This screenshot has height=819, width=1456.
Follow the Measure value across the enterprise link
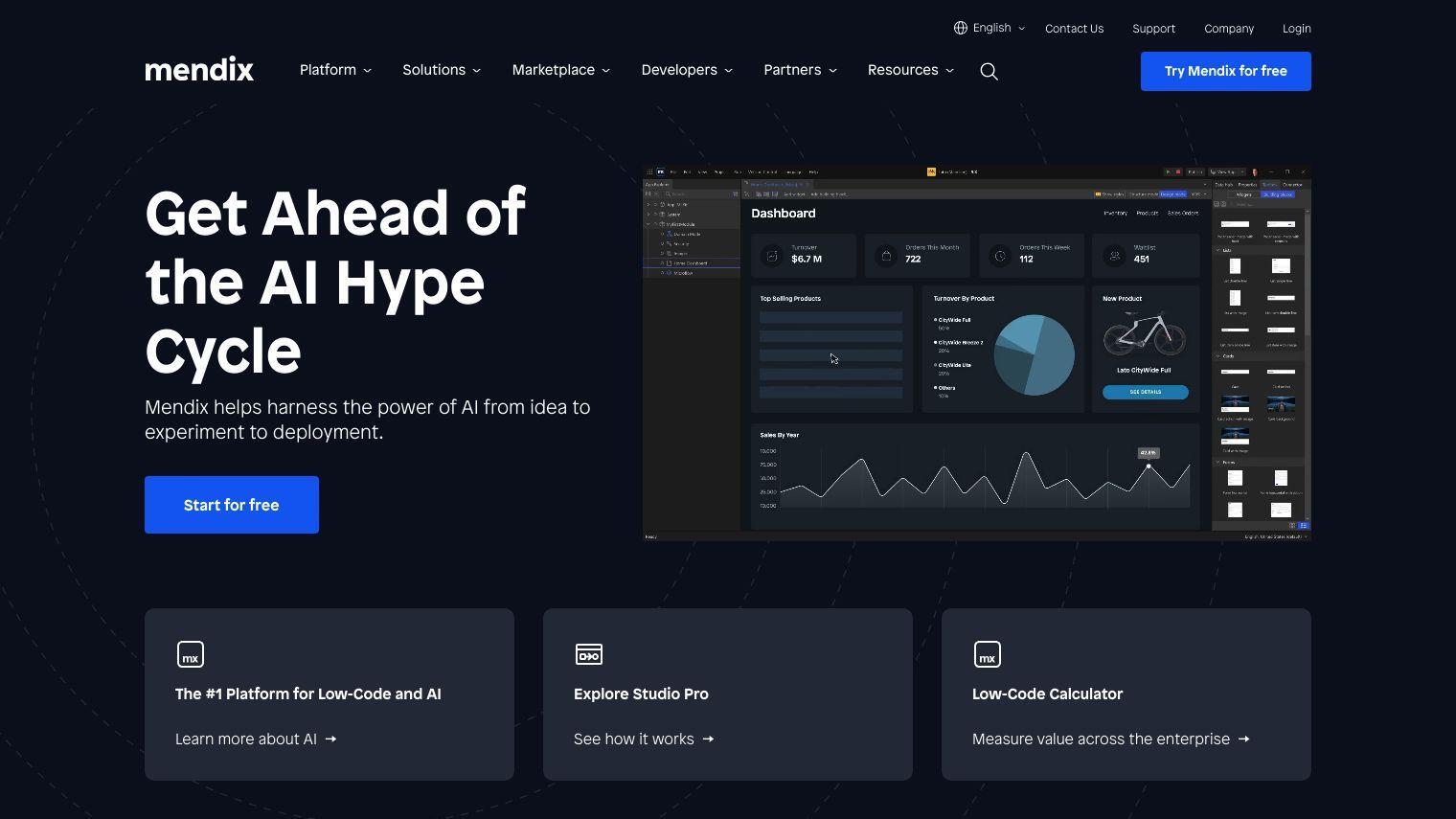1110,739
